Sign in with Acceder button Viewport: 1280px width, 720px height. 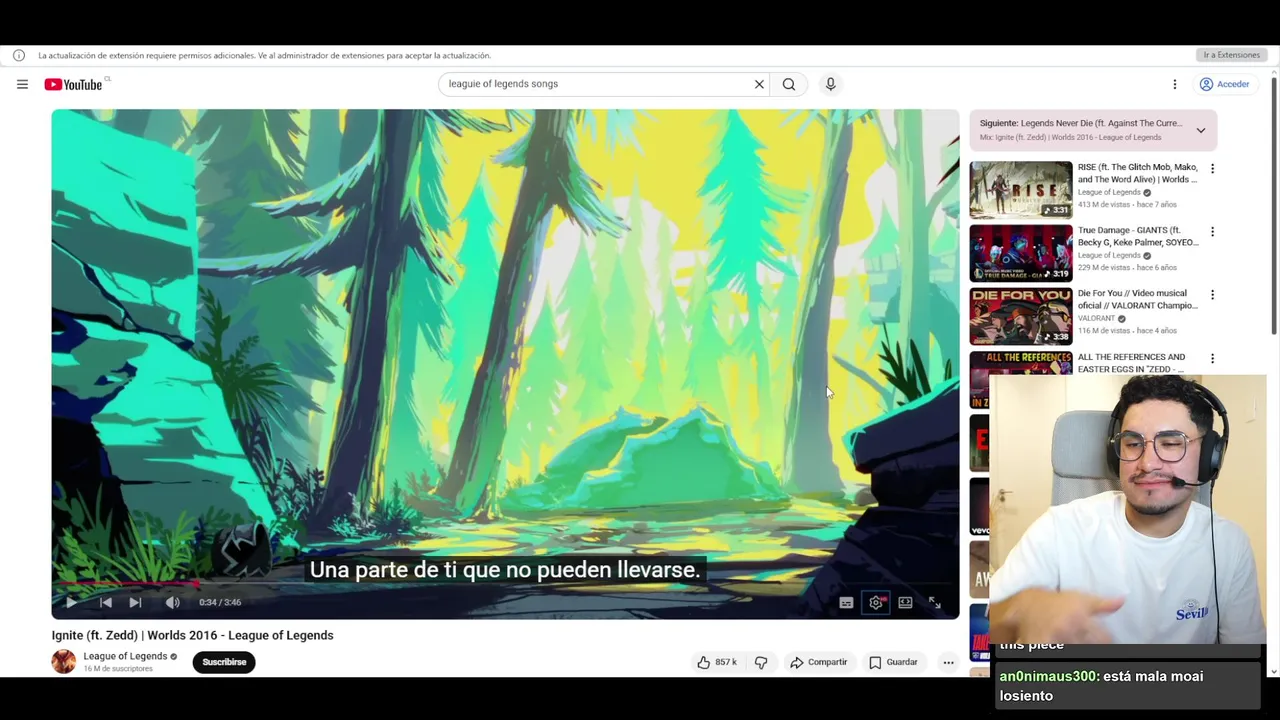pyautogui.click(x=1225, y=84)
